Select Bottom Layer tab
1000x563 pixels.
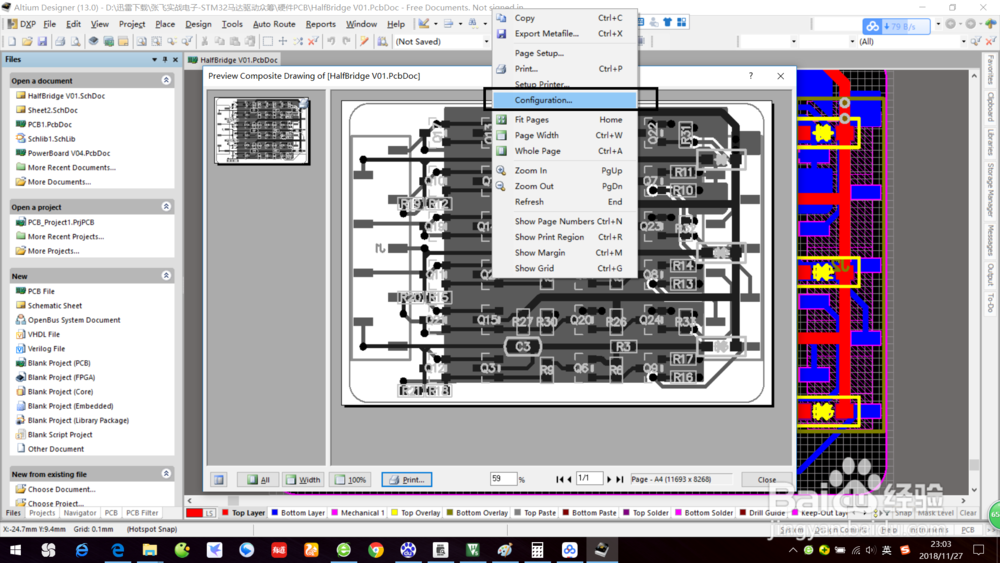point(298,513)
